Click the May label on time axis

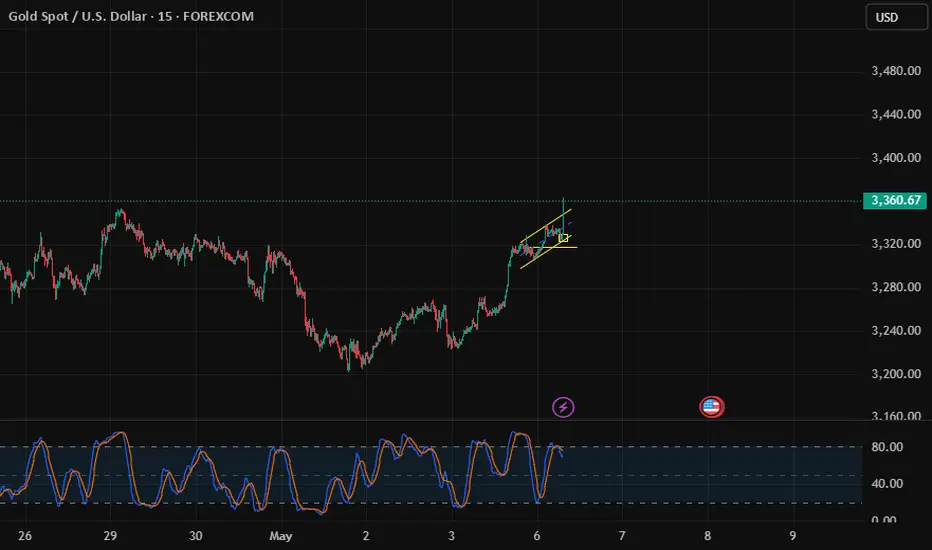(281, 536)
